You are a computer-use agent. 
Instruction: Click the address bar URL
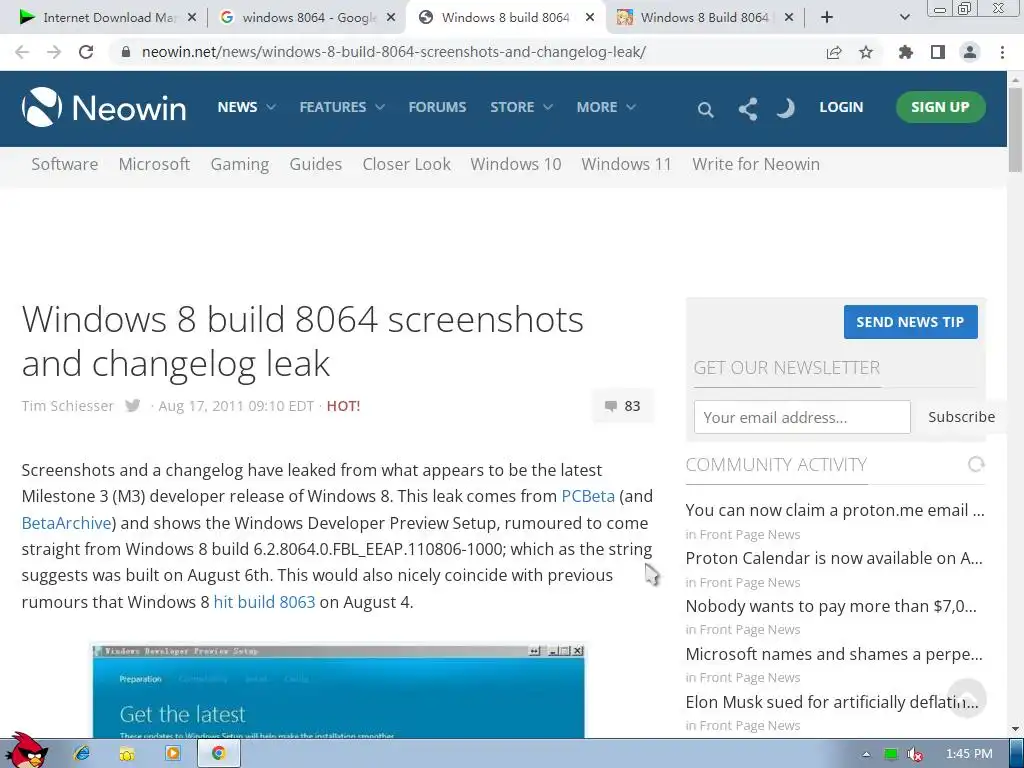pyautogui.click(x=394, y=52)
